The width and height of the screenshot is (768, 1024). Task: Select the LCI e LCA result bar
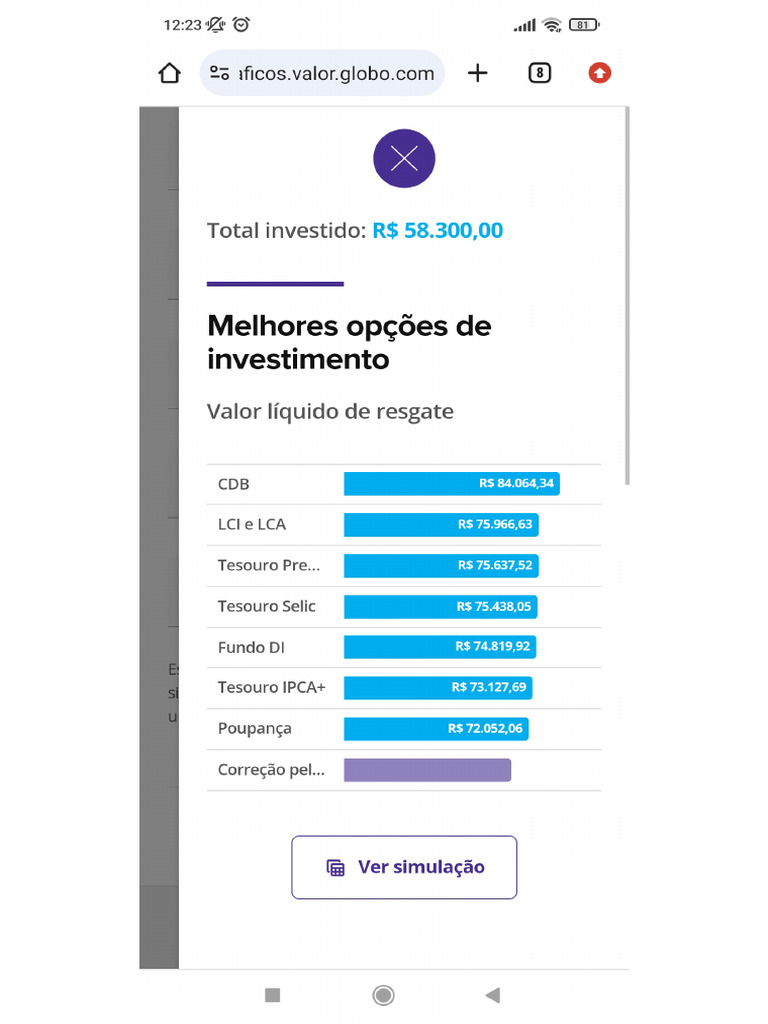pyautogui.click(x=441, y=525)
